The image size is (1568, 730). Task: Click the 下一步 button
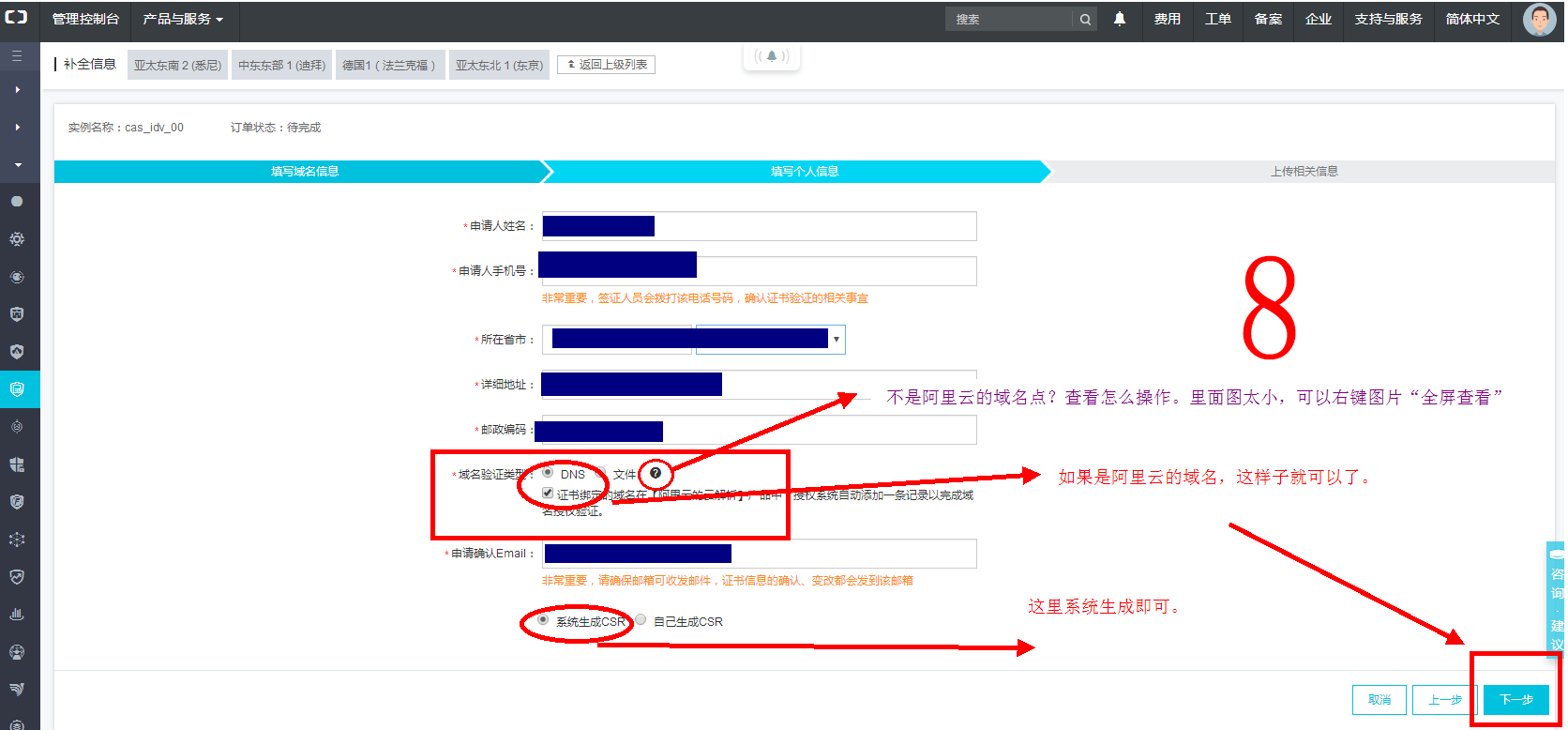[1515, 700]
